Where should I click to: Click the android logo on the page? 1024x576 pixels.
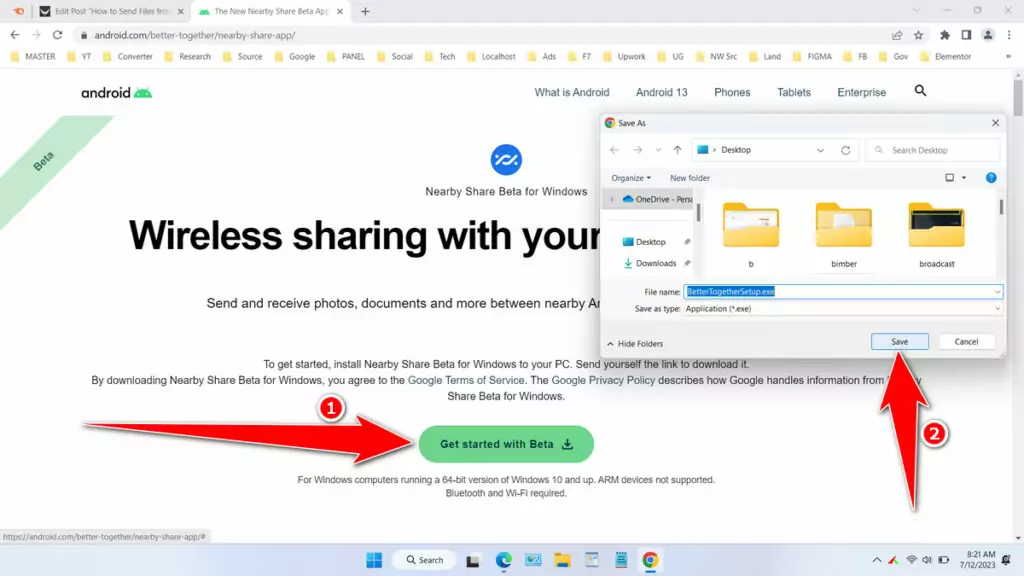point(116,93)
